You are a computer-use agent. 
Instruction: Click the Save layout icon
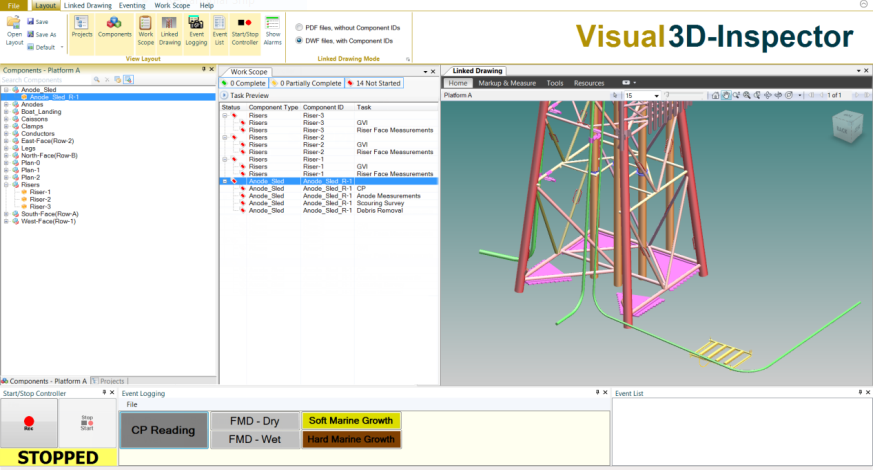coord(31,22)
